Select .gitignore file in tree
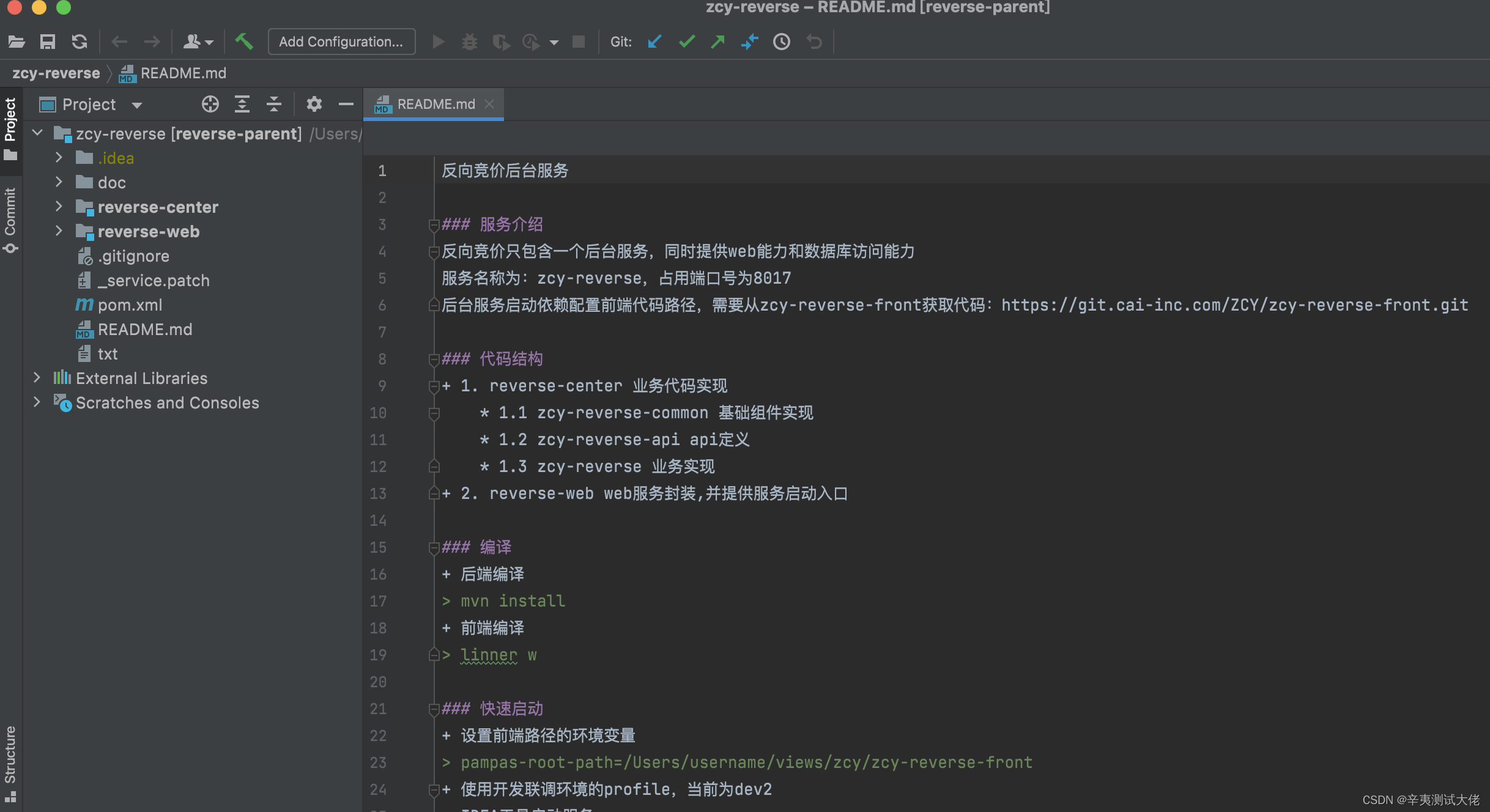The height and width of the screenshot is (812, 1490). tap(133, 256)
